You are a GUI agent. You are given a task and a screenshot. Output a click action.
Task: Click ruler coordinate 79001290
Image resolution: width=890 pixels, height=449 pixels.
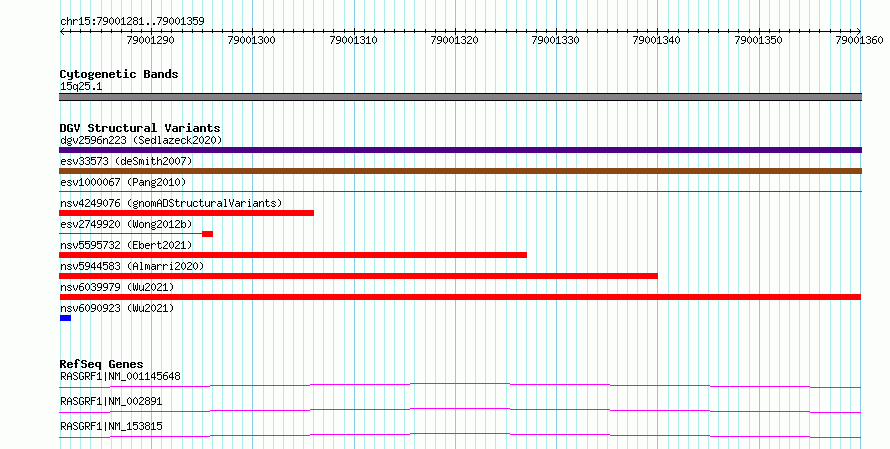[150, 40]
